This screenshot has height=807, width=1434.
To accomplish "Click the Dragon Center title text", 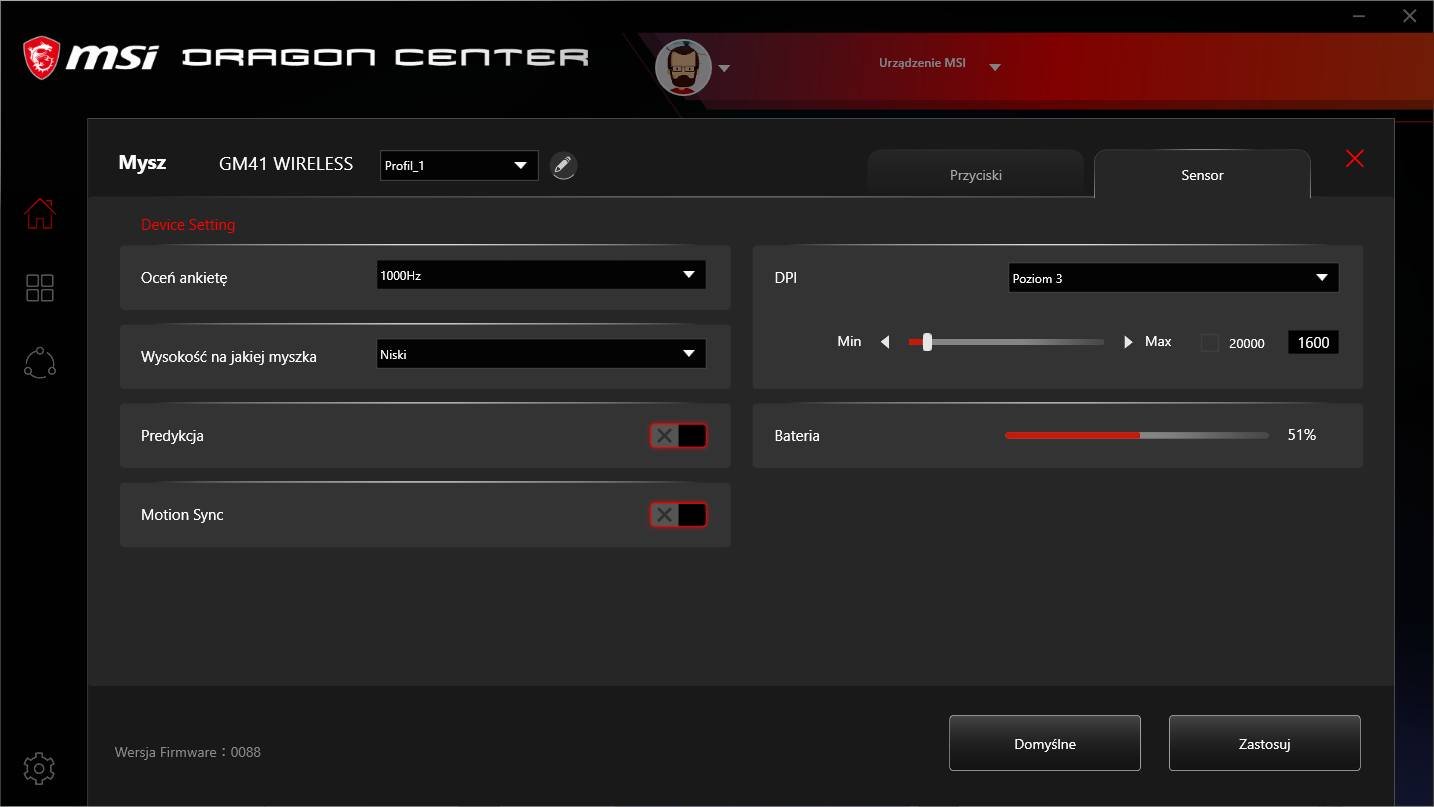I will (385, 57).
